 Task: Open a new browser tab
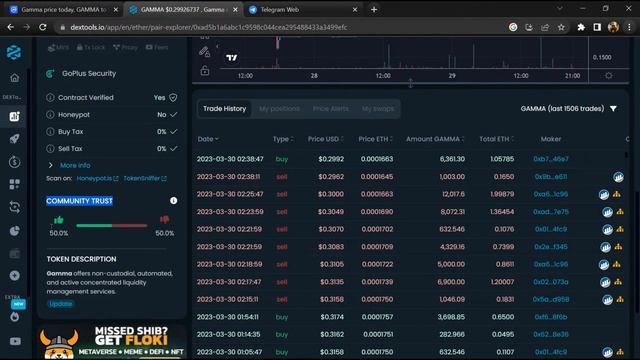click(374, 9)
